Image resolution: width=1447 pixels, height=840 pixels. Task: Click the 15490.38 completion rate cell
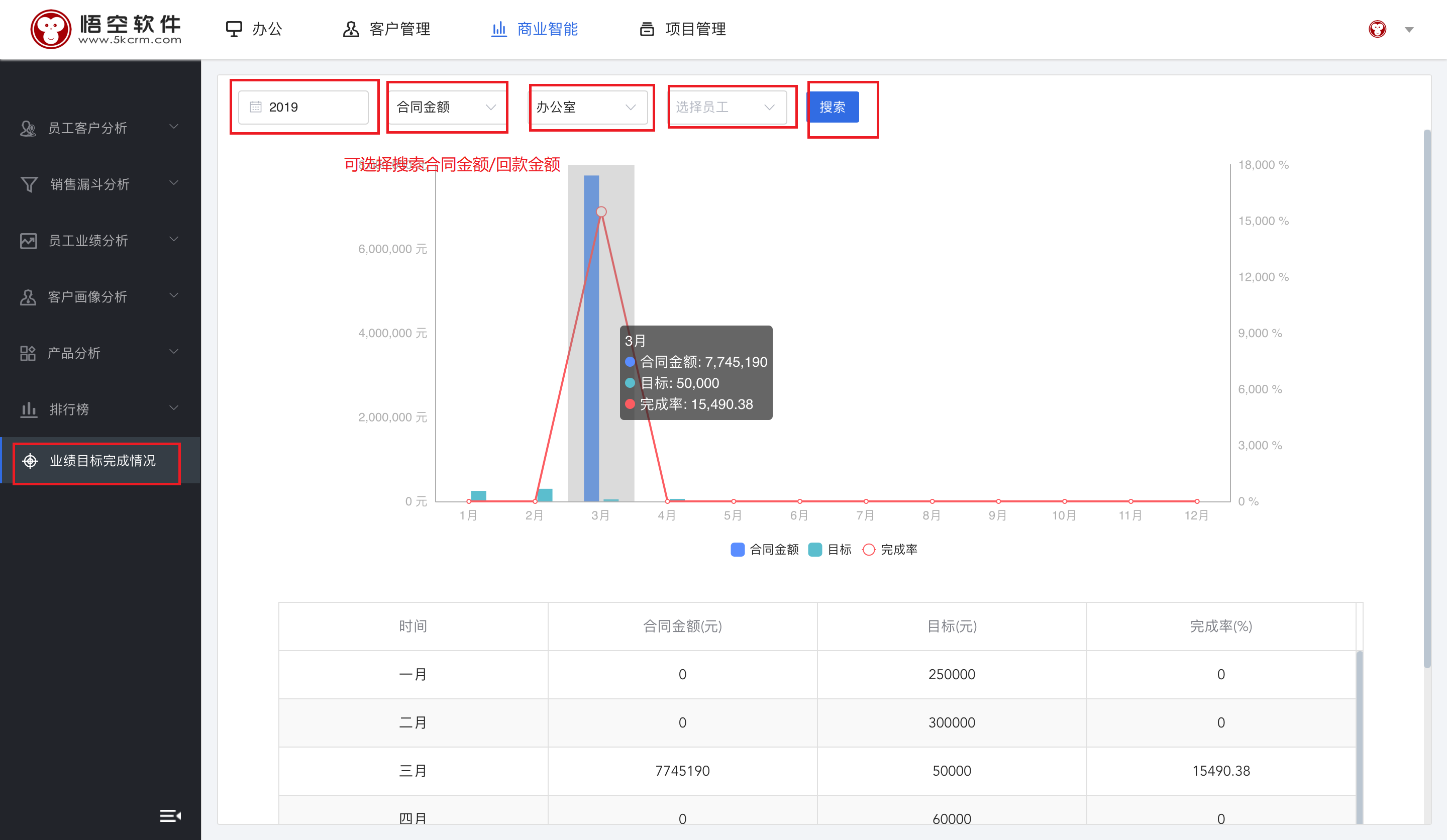coord(1221,771)
